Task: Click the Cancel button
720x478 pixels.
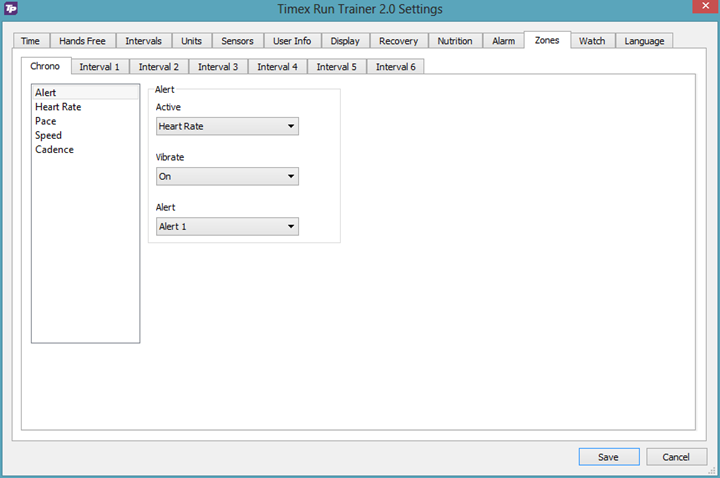Action: (676, 457)
